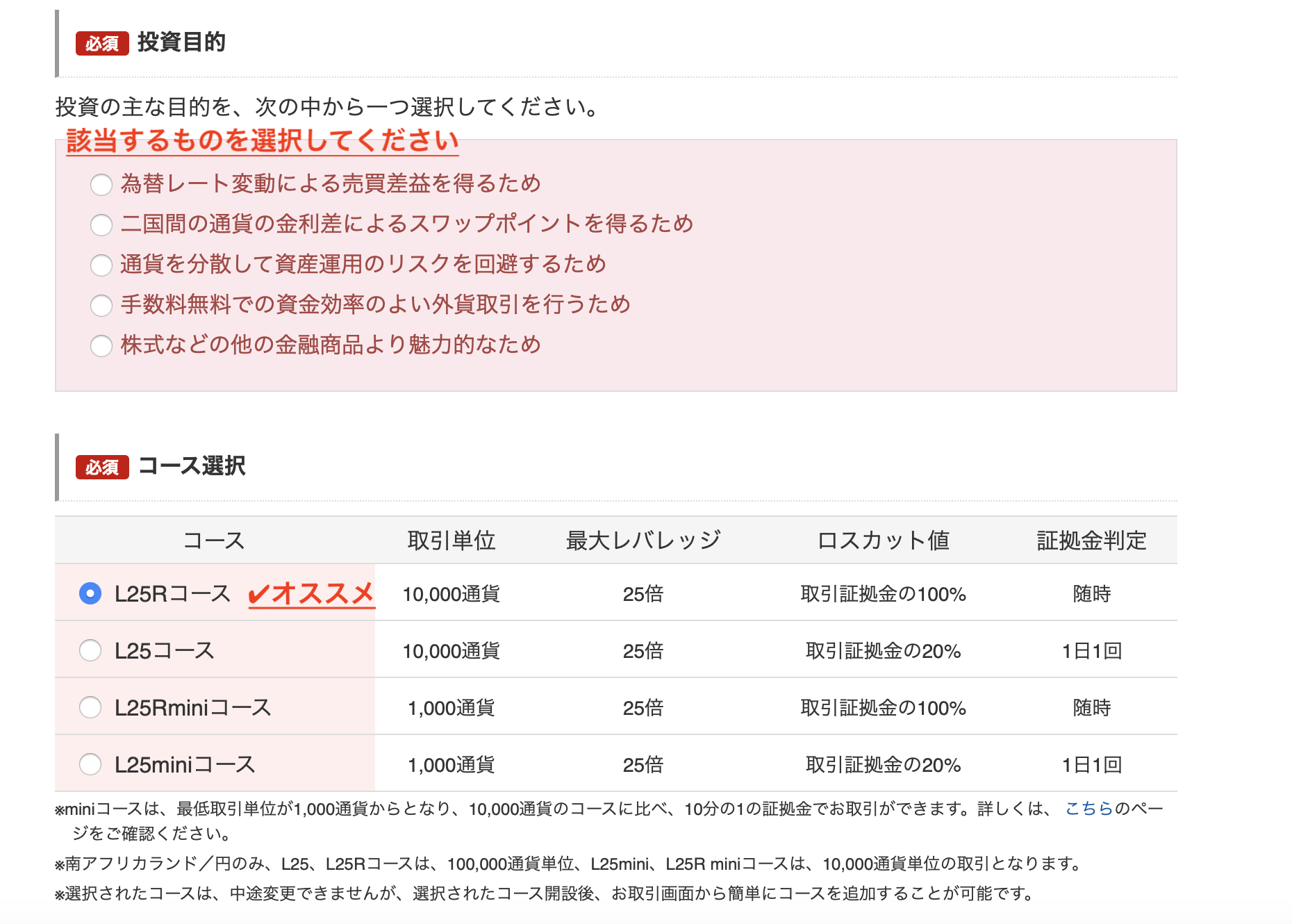Pick 手数料無料での資金効率のよい外貨取引 option
The width and height of the screenshot is (1292, 924).
(101, 305)
